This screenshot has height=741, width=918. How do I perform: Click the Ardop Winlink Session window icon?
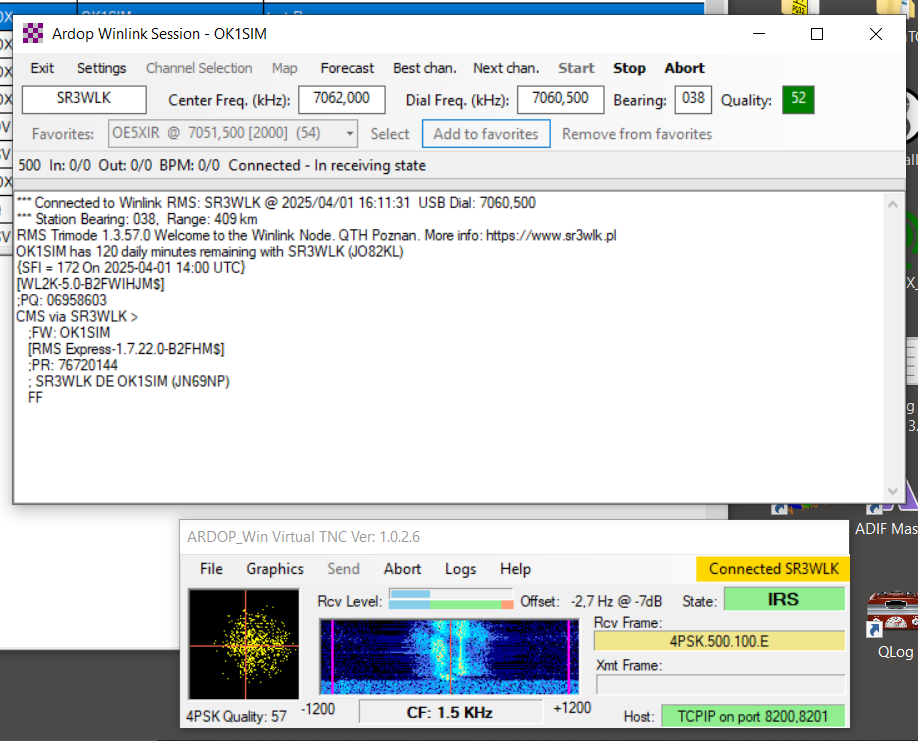[x=33, y=33]
